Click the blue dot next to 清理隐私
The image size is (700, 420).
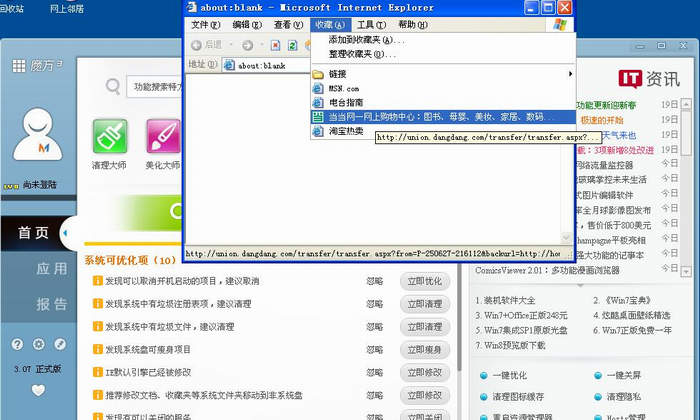[x=598, y=397]
